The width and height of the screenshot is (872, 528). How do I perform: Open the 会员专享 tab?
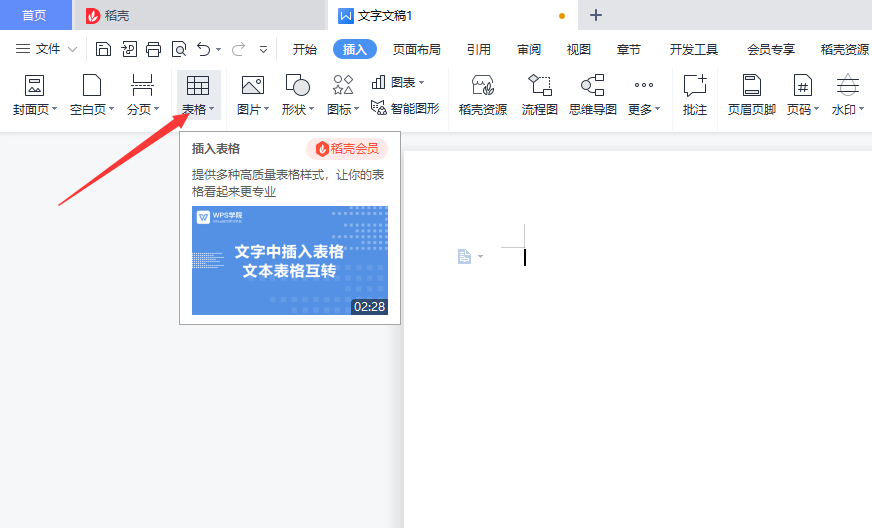[x=771, y=50]
